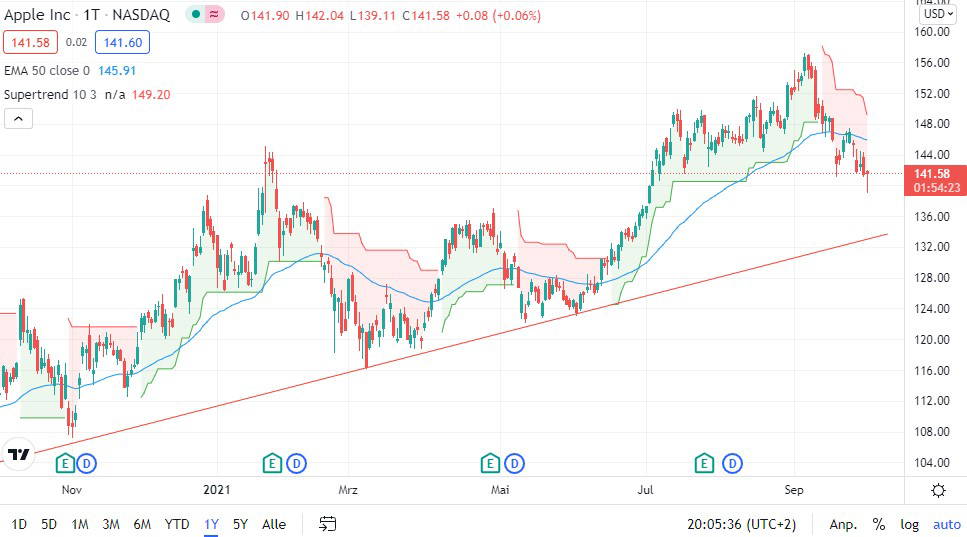Click the NASDAQ exchange label
The height and width of the screenshot is (537, 967).
point(141,15)
